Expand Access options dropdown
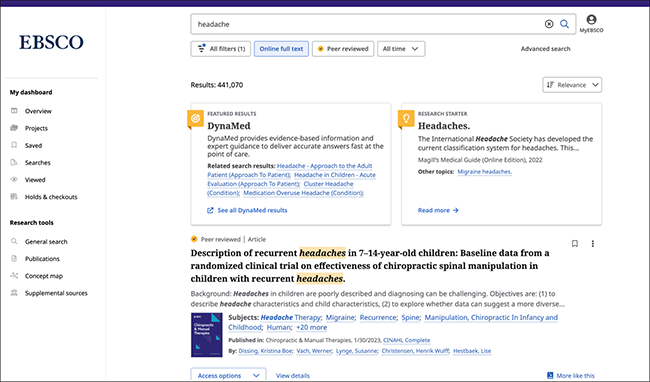Screen dimensions: 650x382 coord(228,375)
